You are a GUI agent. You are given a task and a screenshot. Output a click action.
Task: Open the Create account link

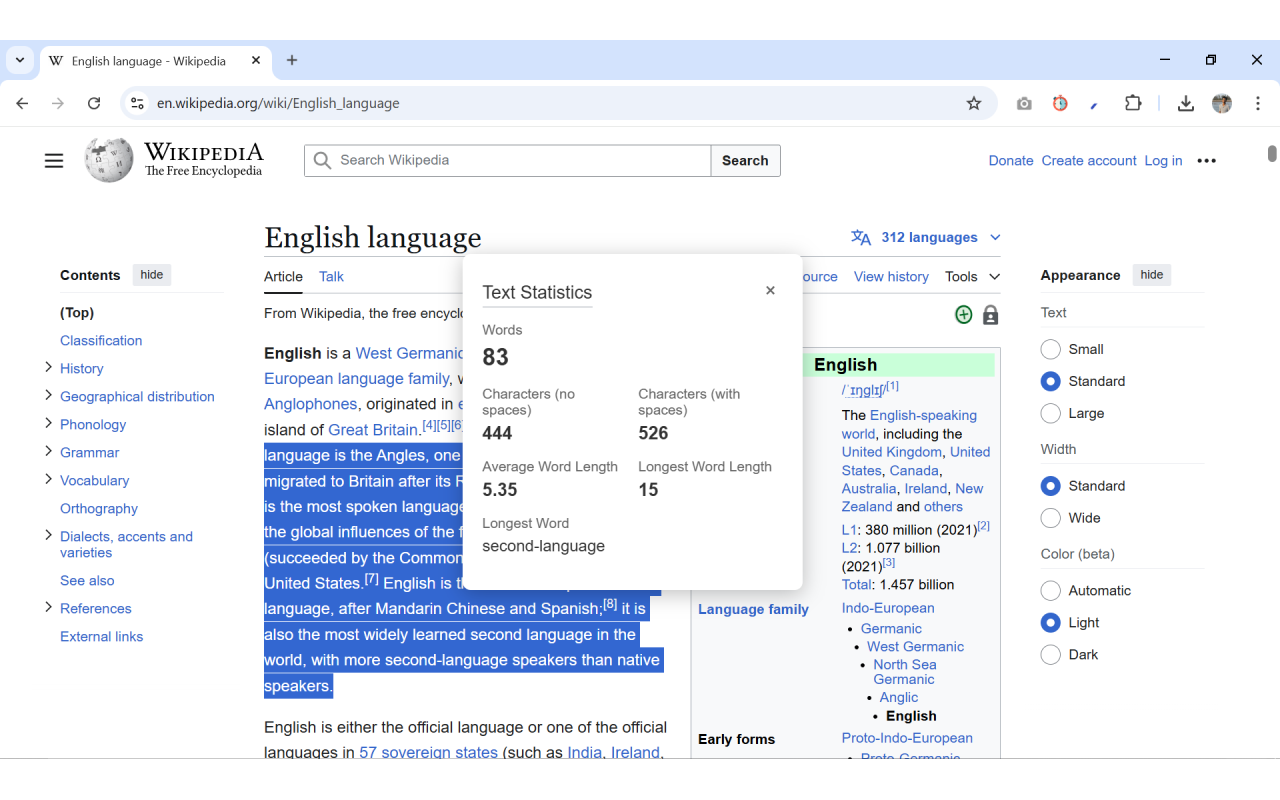click(x=1089, y=160)
